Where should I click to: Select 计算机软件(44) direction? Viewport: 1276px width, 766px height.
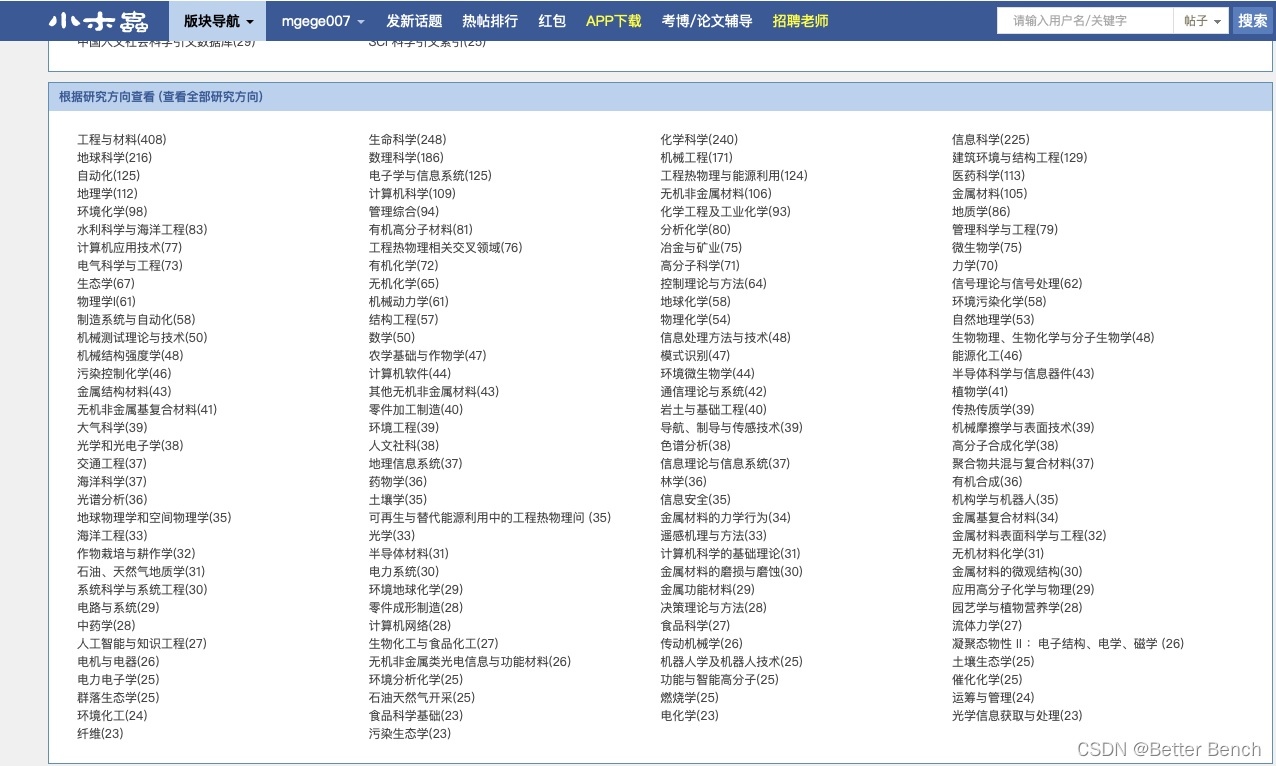[x=409, y=374]
